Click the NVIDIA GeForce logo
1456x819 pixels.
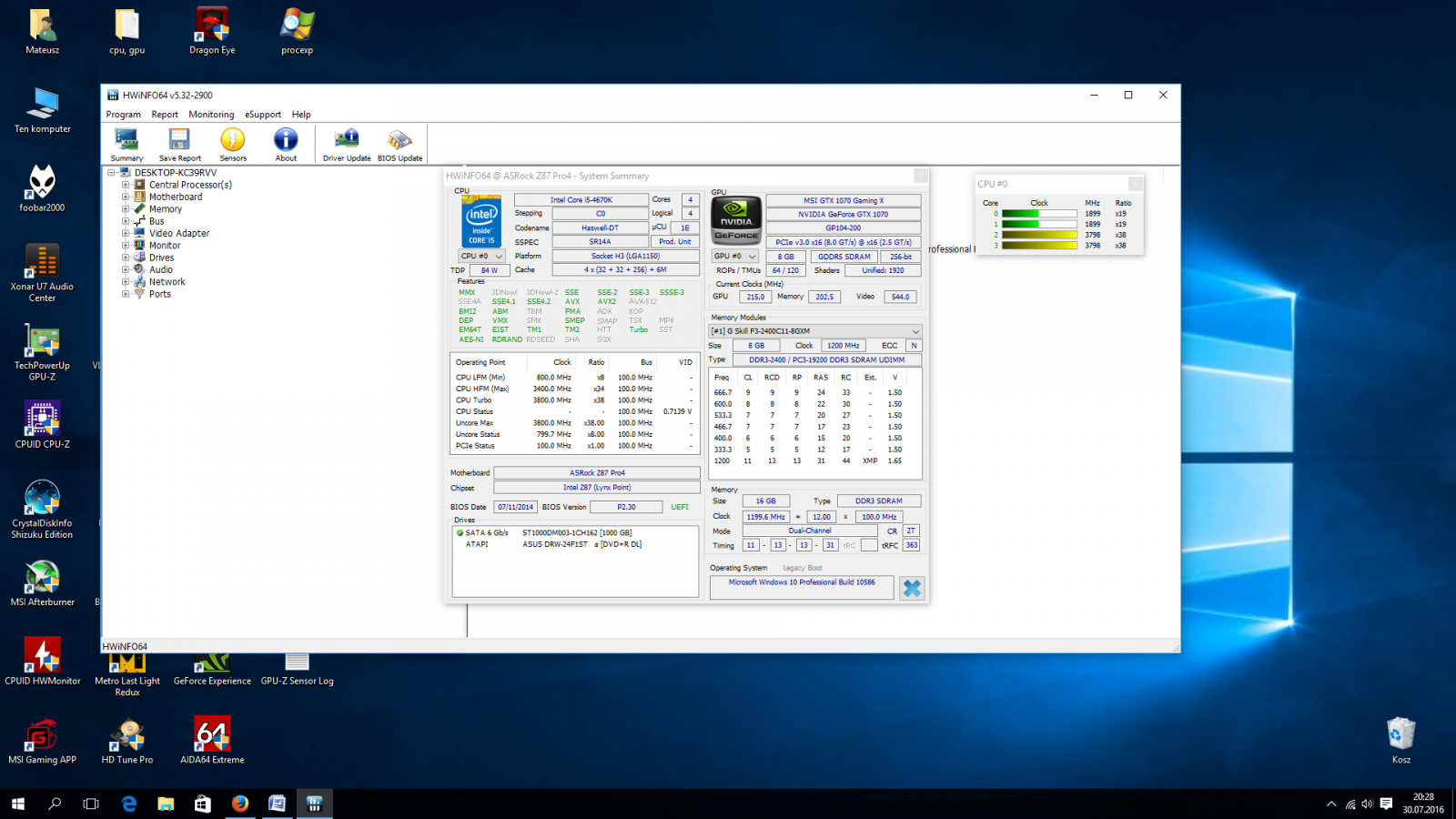[x=735, y=220]
